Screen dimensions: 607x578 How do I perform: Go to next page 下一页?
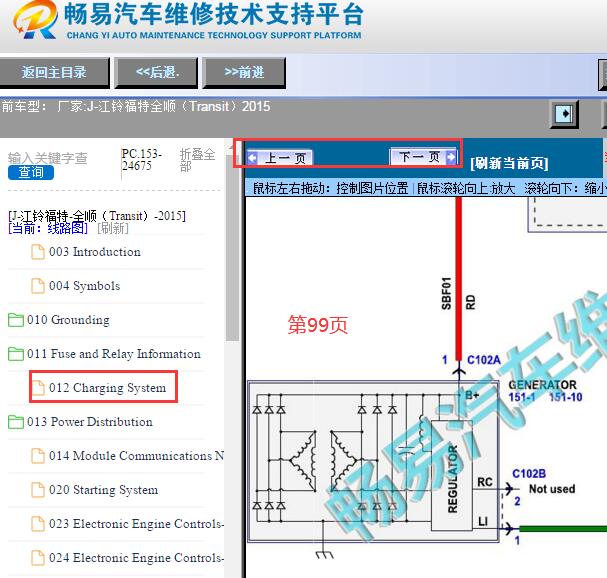click(424, 157)
